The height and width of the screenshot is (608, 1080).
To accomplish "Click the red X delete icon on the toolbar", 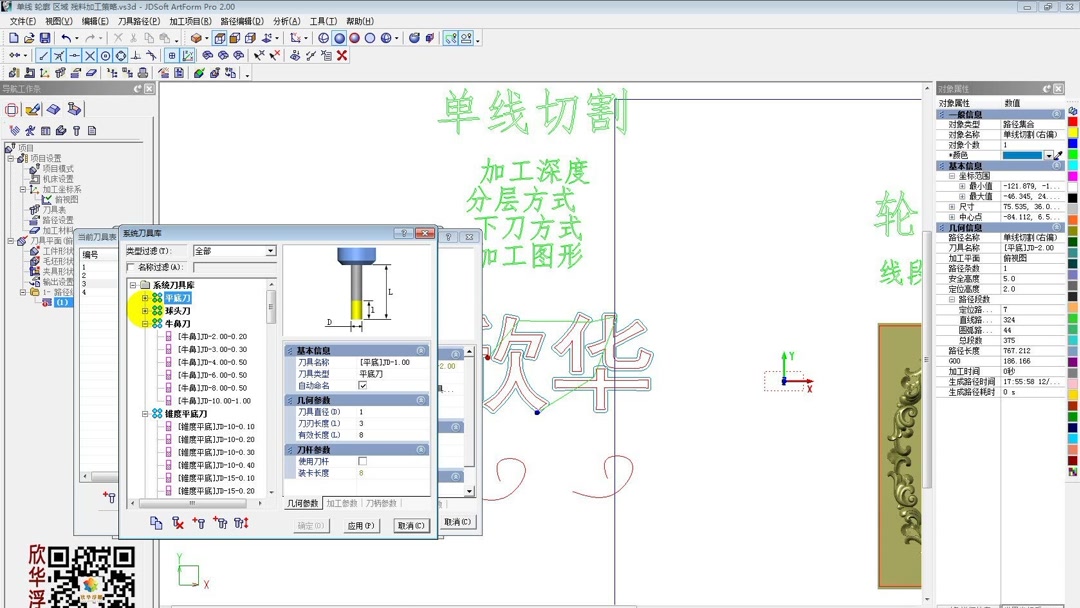I will (343, 56).
